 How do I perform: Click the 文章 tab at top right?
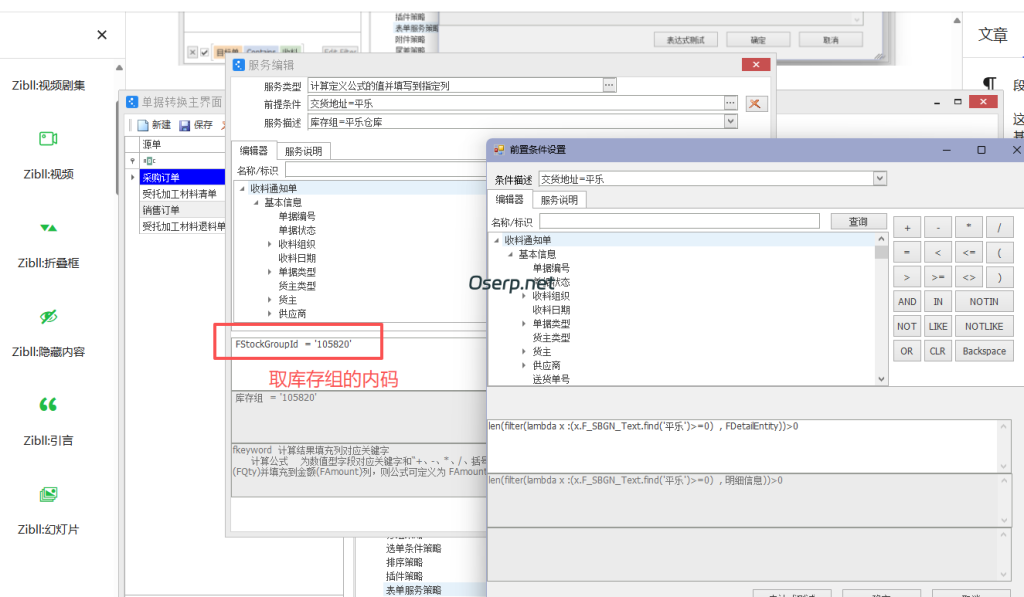993,34
